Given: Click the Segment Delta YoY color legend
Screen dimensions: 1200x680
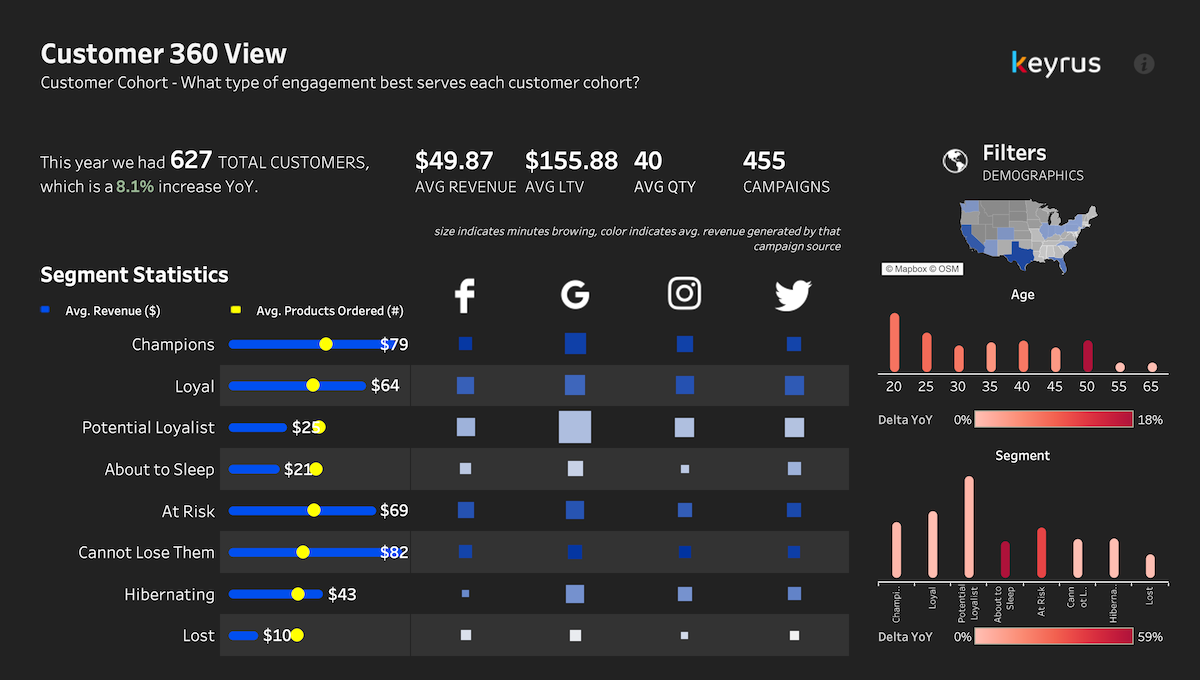Looking at the screenshot, I should [1053, 636].
